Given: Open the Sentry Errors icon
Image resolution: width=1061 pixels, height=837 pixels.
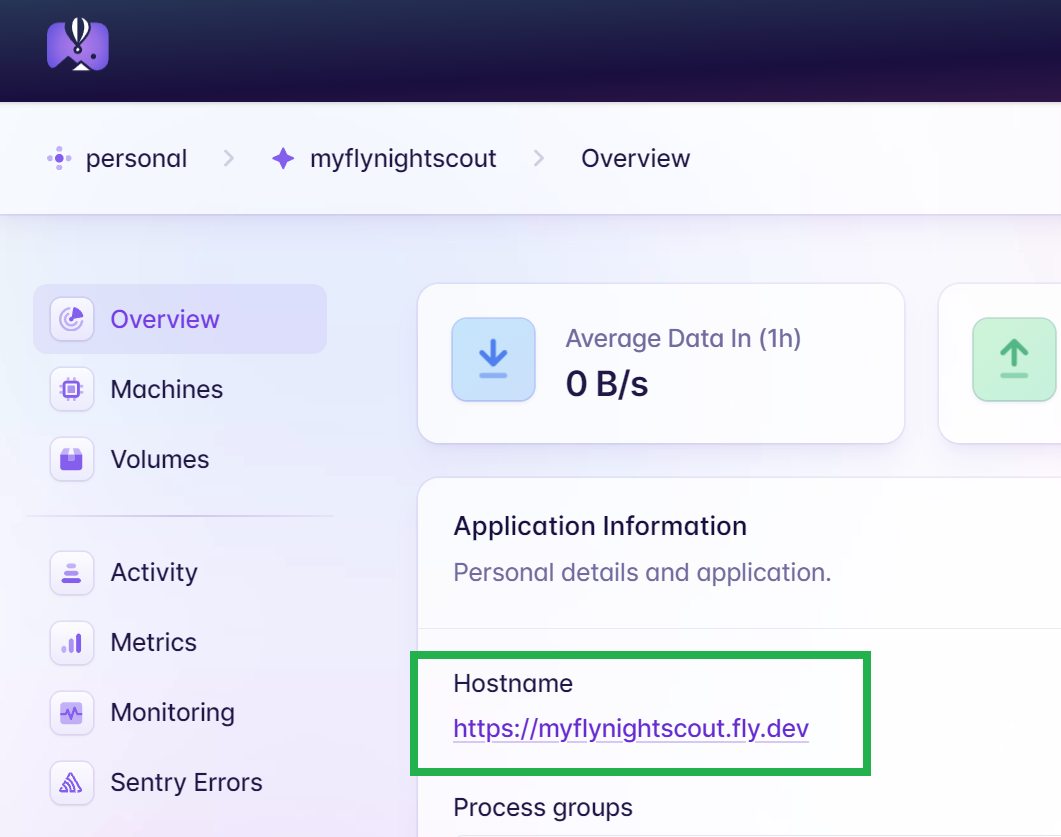Looking at the screenshot, I should (x=72, y=783).
